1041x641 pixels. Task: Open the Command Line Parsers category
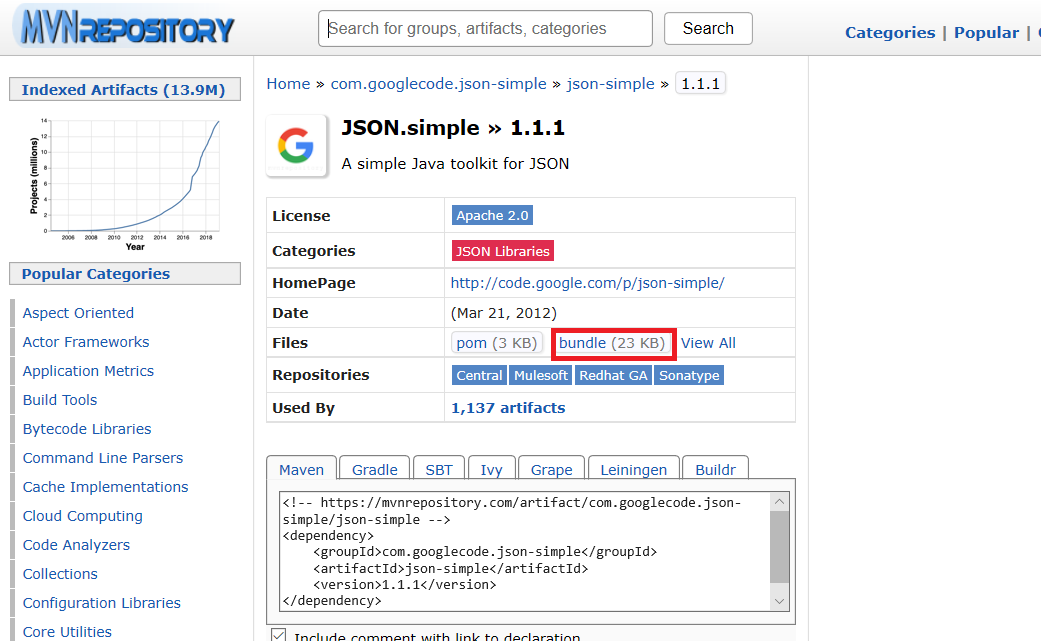tap(103, 458)
